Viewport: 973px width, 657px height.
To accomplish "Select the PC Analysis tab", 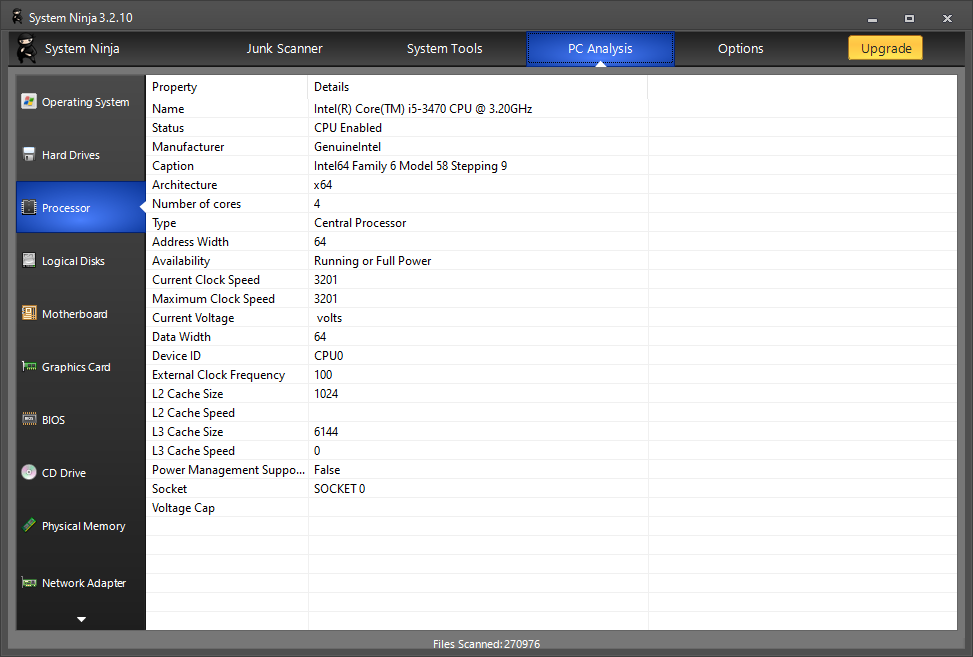I will [x=600, y=48].
